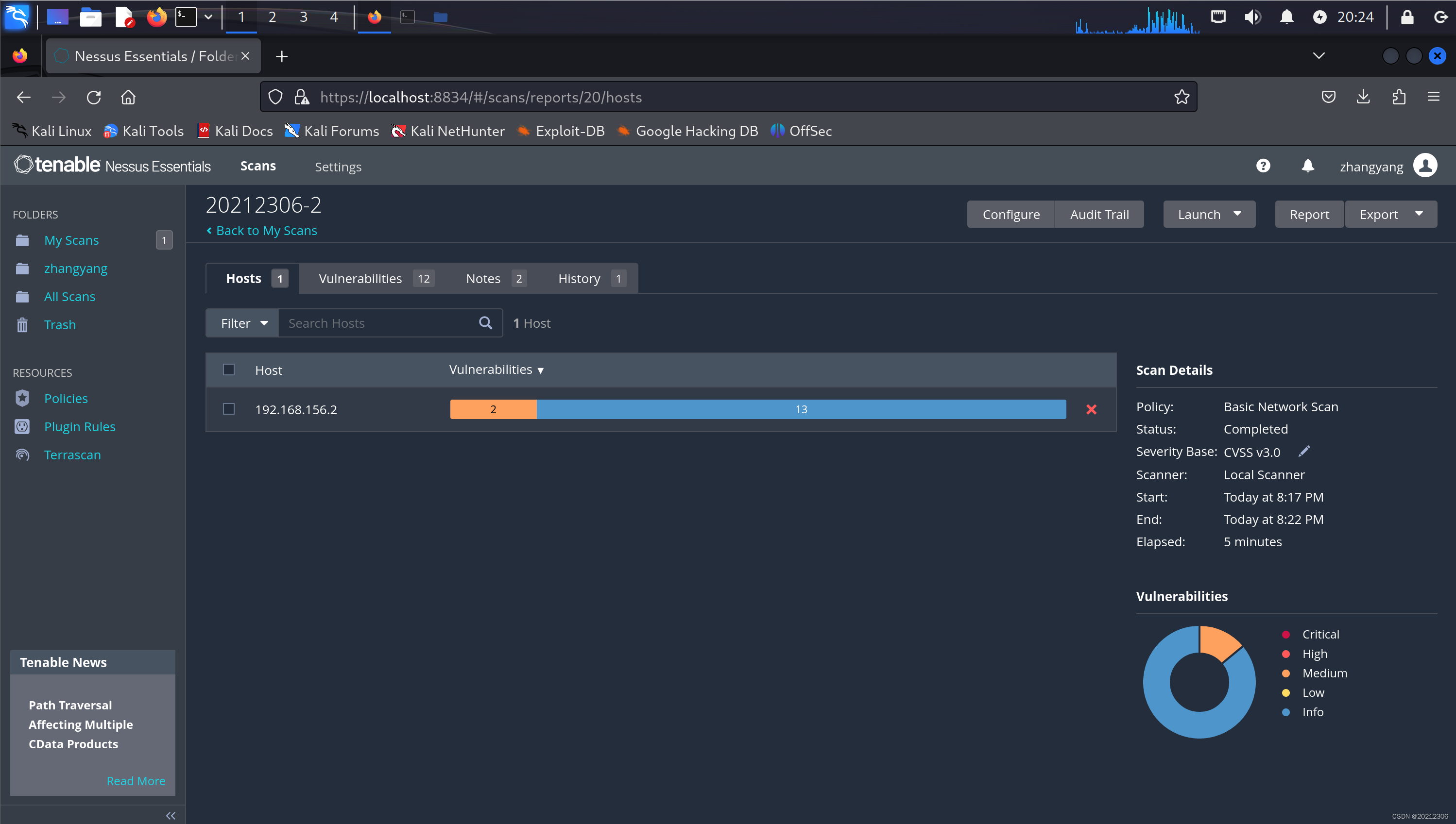The image size is (1456, 824).
Task: Click the Search Hosts input field
Action: (382, 322)
